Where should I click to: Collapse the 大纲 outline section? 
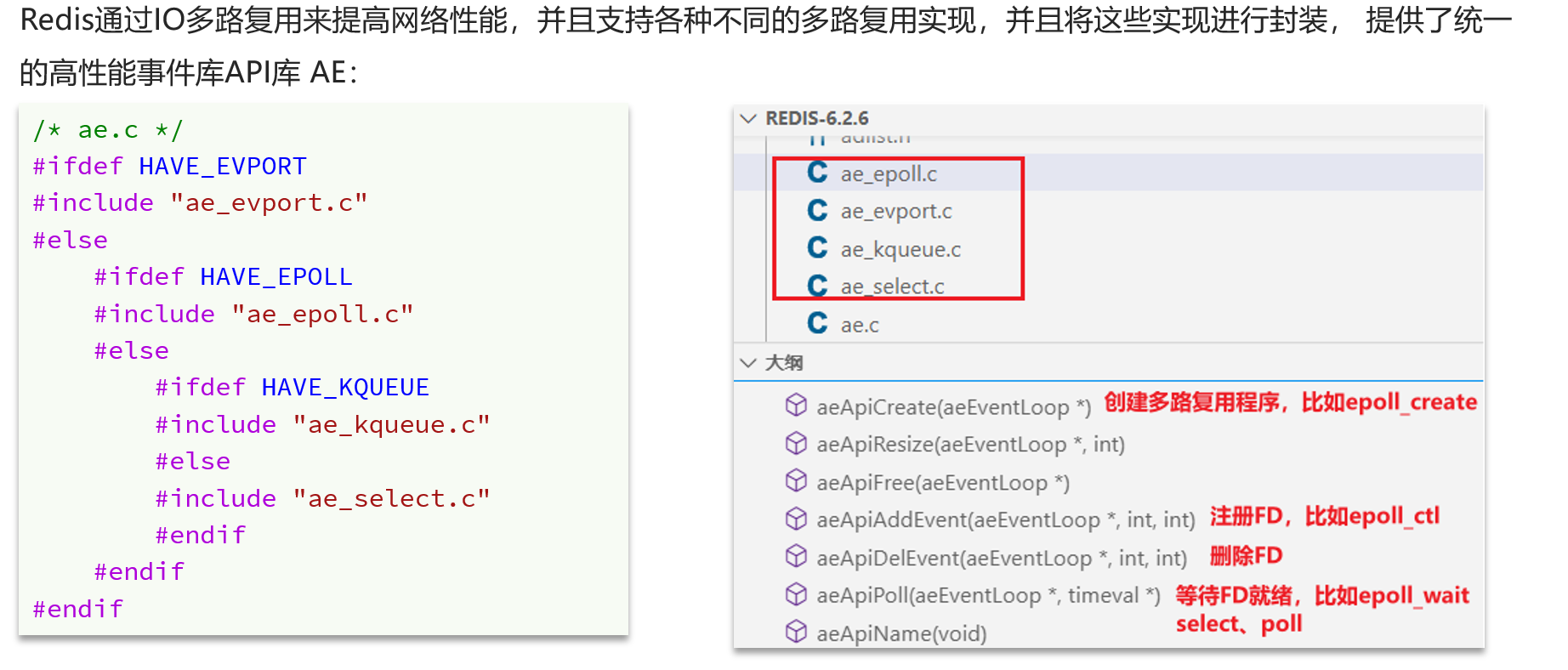pyautogui.click(x=748, y=363)
